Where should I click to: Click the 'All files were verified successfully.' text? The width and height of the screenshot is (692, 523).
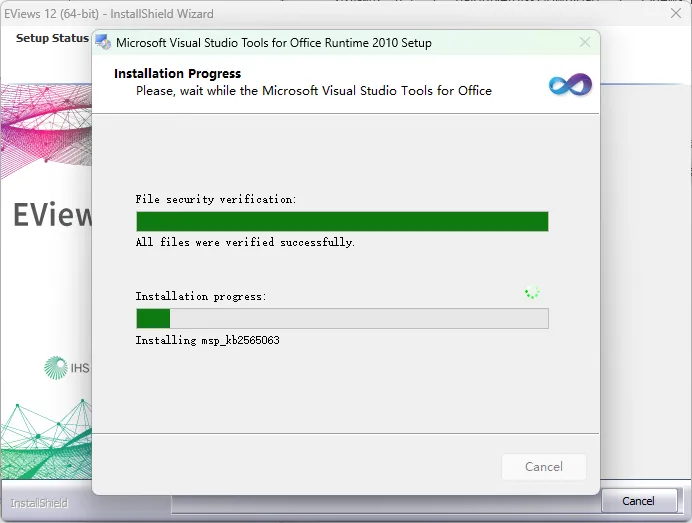tap(245, 242)
